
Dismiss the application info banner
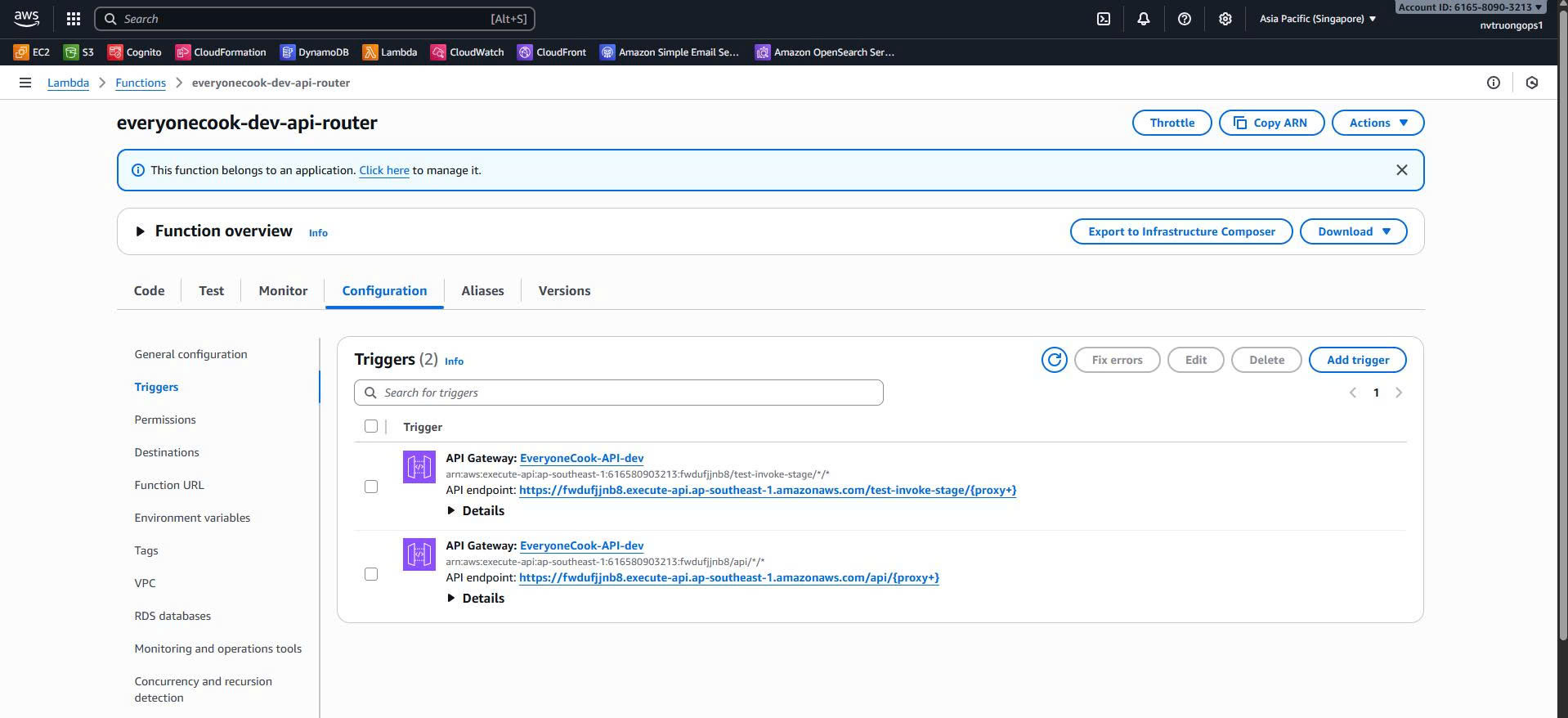1401,170
